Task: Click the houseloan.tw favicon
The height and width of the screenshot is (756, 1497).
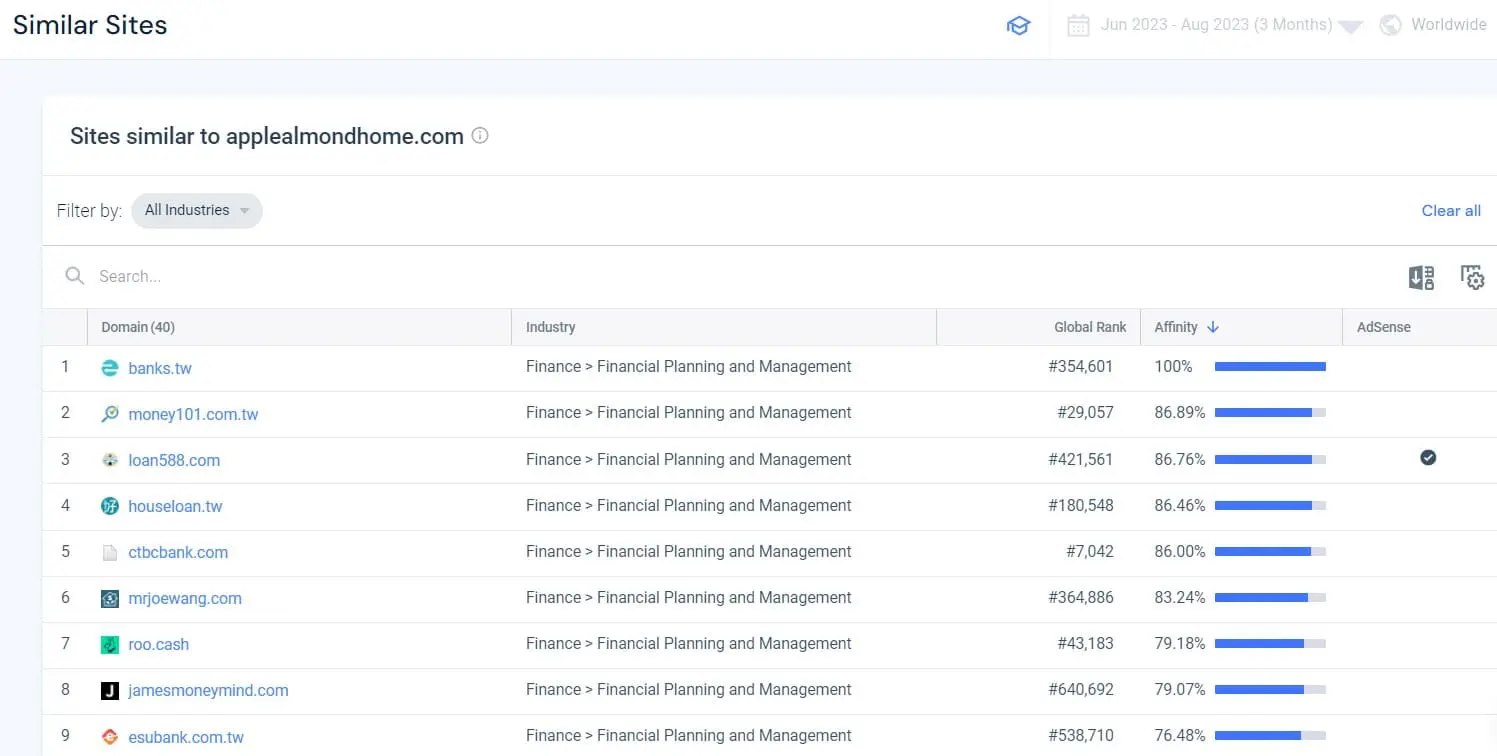Action: pos(110,506)
